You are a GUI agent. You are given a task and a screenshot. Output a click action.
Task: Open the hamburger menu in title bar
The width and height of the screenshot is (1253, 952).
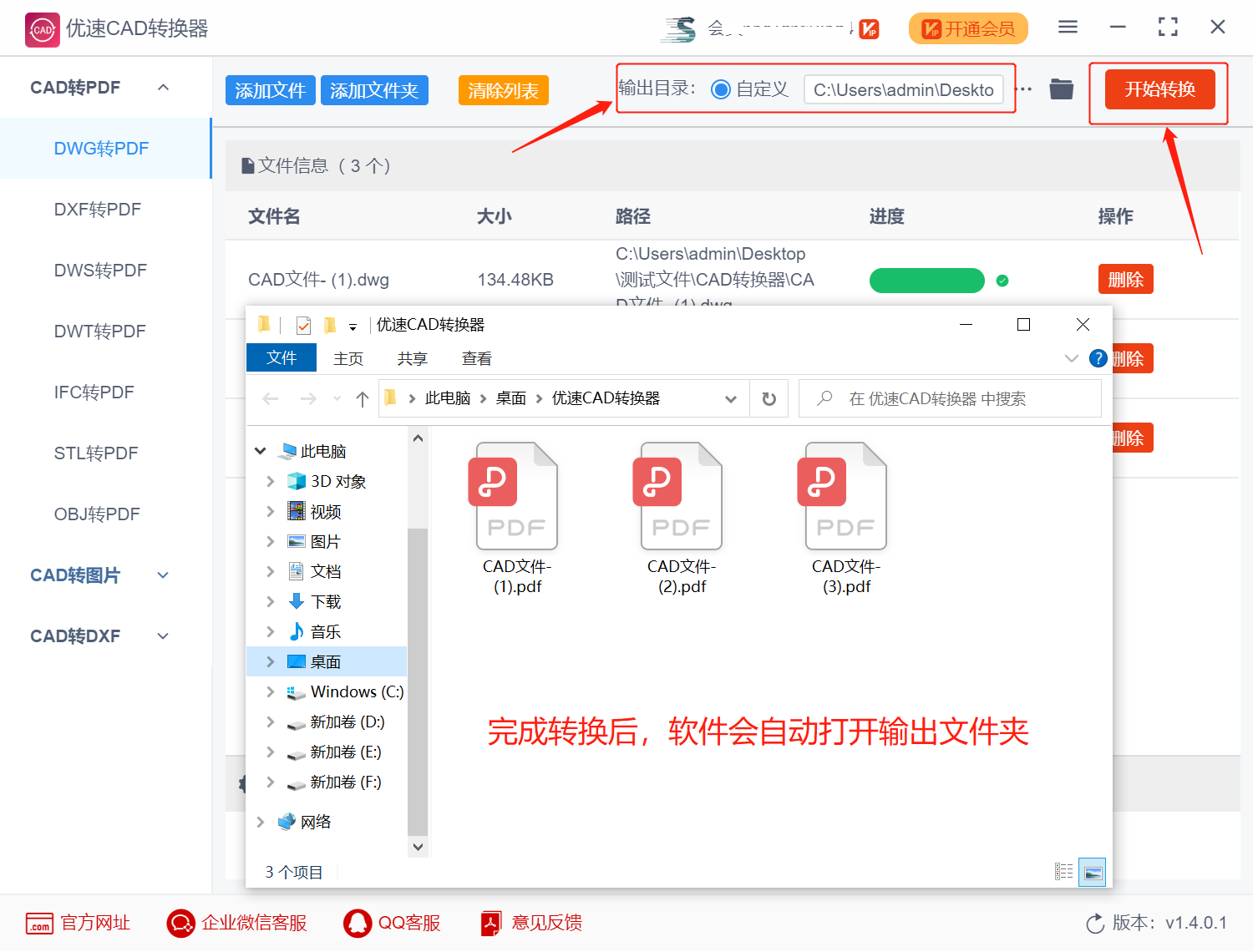1068,28
